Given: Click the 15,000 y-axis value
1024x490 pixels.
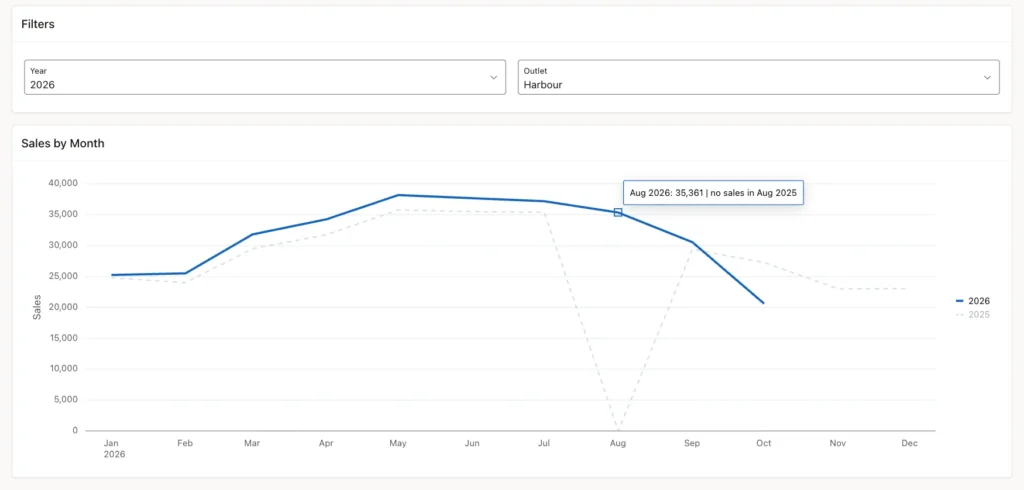Looking at the screenshot, I should (x=63, y=338).
